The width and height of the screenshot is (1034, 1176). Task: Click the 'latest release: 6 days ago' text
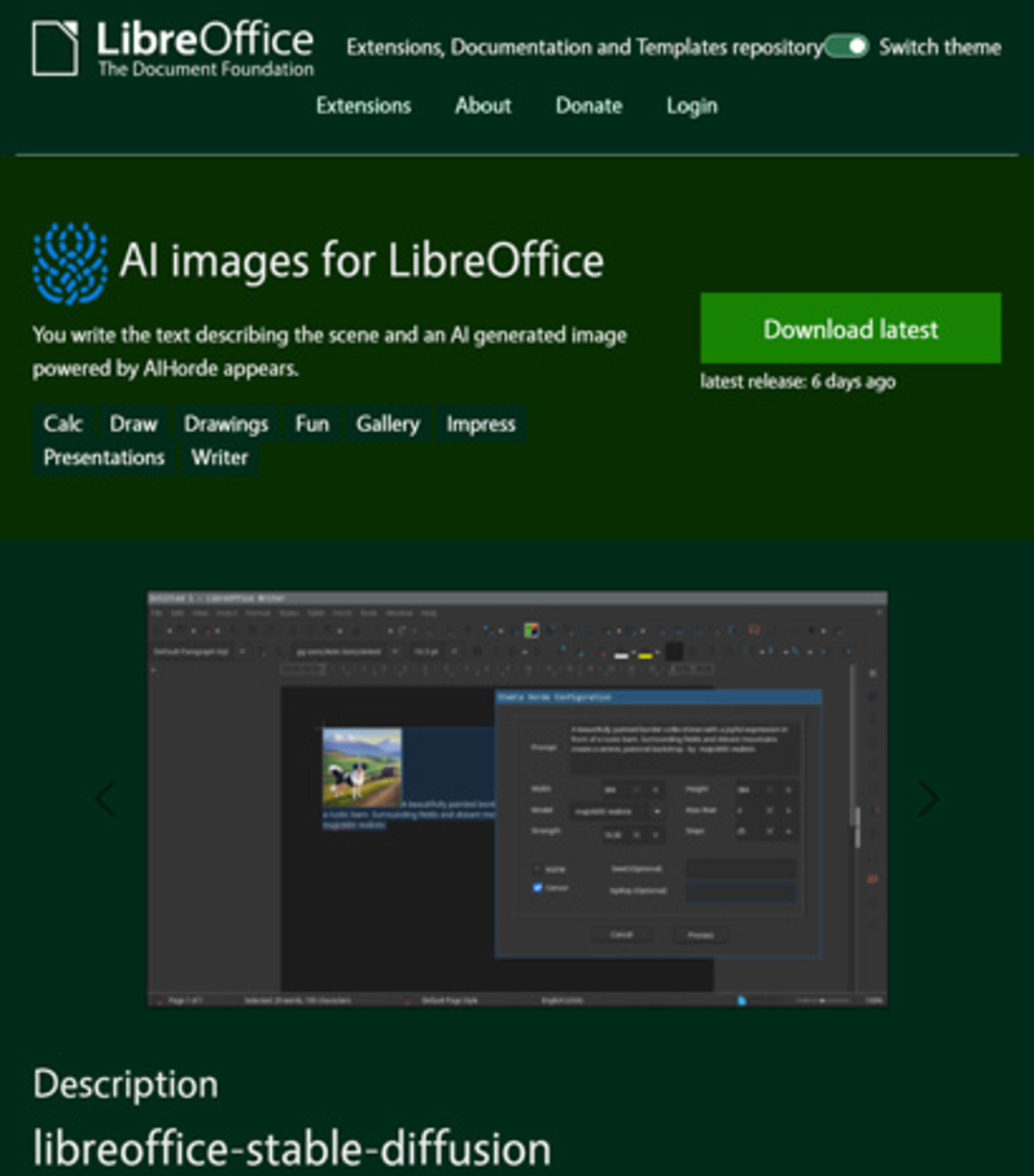tap(798, 381)
